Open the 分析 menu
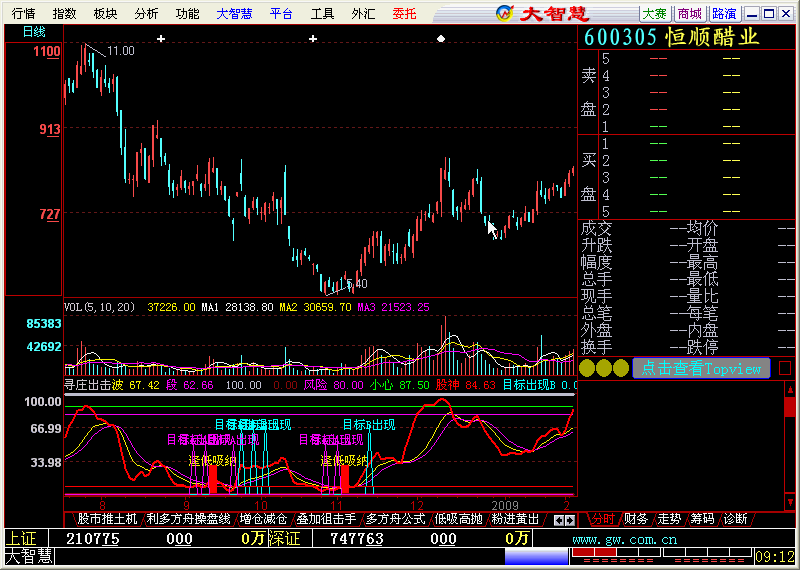 (146, 14)
